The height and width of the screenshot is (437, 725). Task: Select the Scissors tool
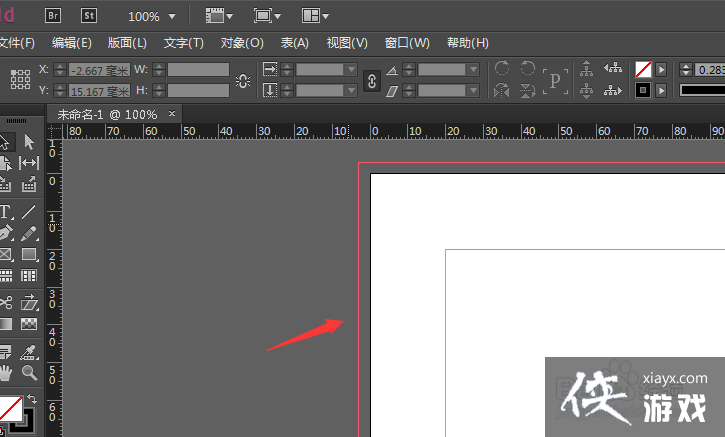click(x=5, y=303)
